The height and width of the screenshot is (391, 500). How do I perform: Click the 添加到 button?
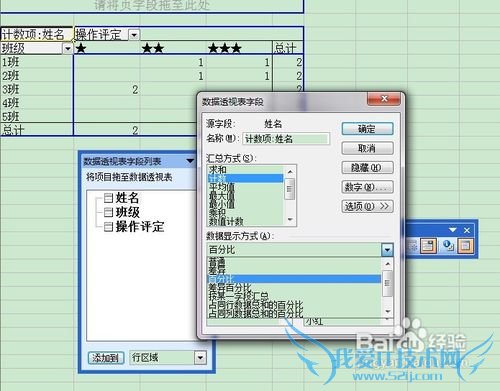coord(106,358)
